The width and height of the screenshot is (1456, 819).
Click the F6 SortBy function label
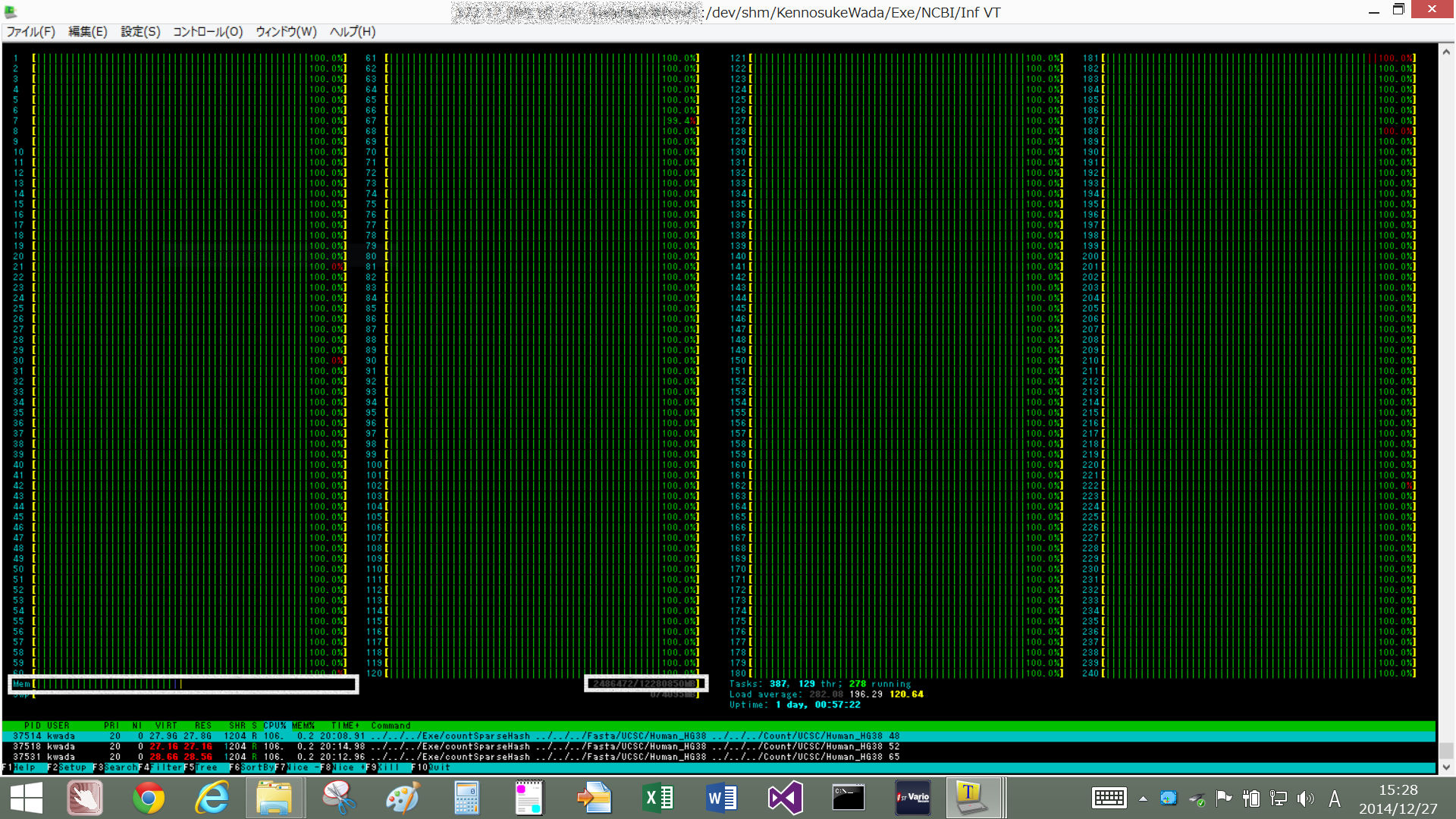(257, 767)
